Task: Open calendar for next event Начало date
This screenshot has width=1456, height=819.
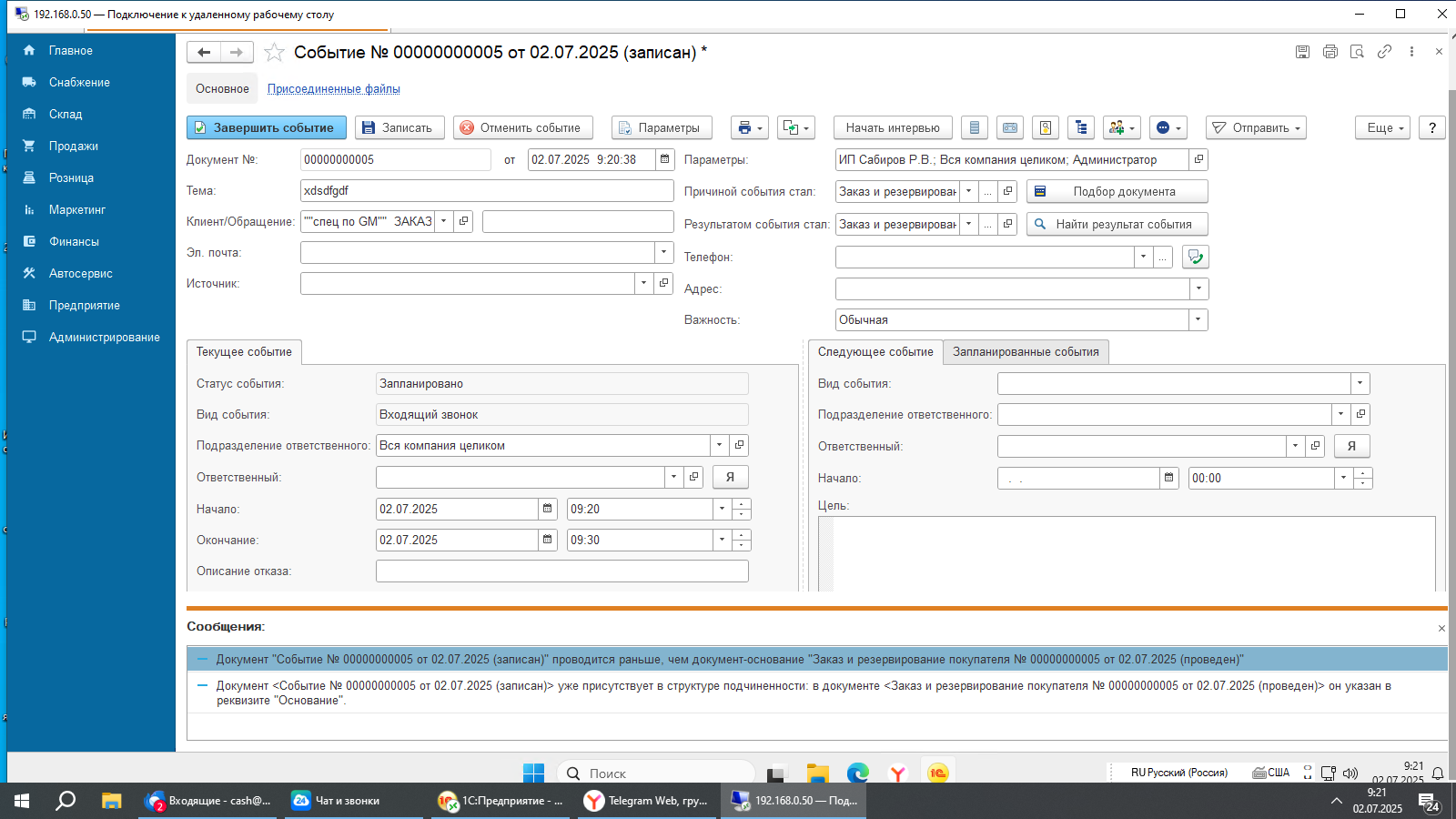Action: click(1169, 478)
